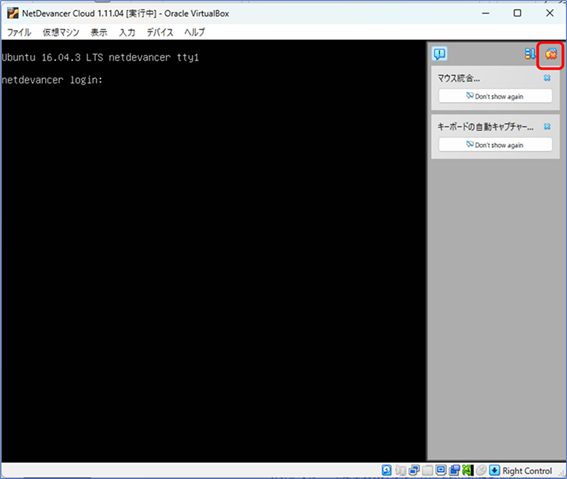The image size is (567, 479).
Task: Dismiss the マウス統合 notification
Action: [x=547, y=78]
